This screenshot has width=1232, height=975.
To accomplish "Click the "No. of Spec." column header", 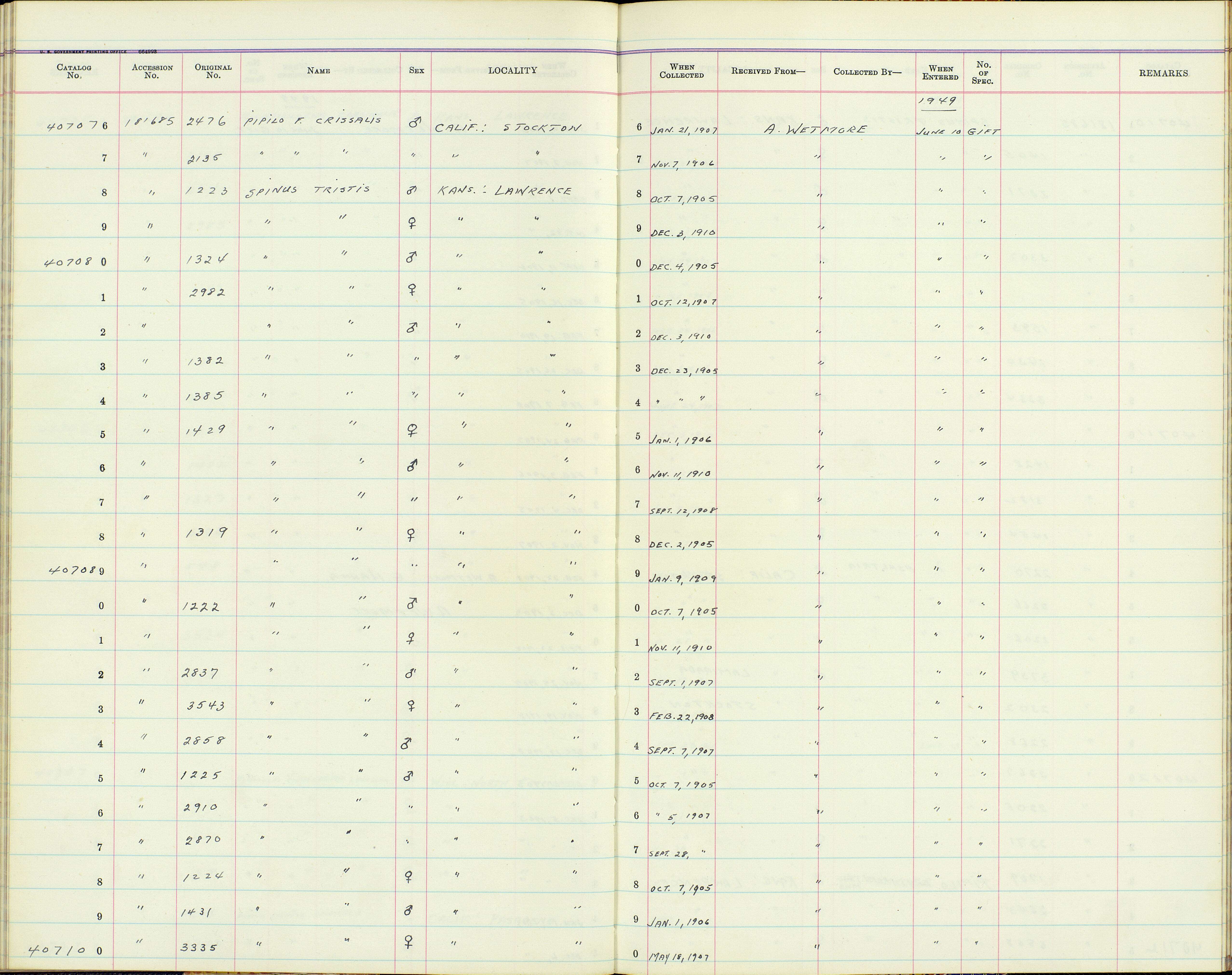I will coord(983,73).
